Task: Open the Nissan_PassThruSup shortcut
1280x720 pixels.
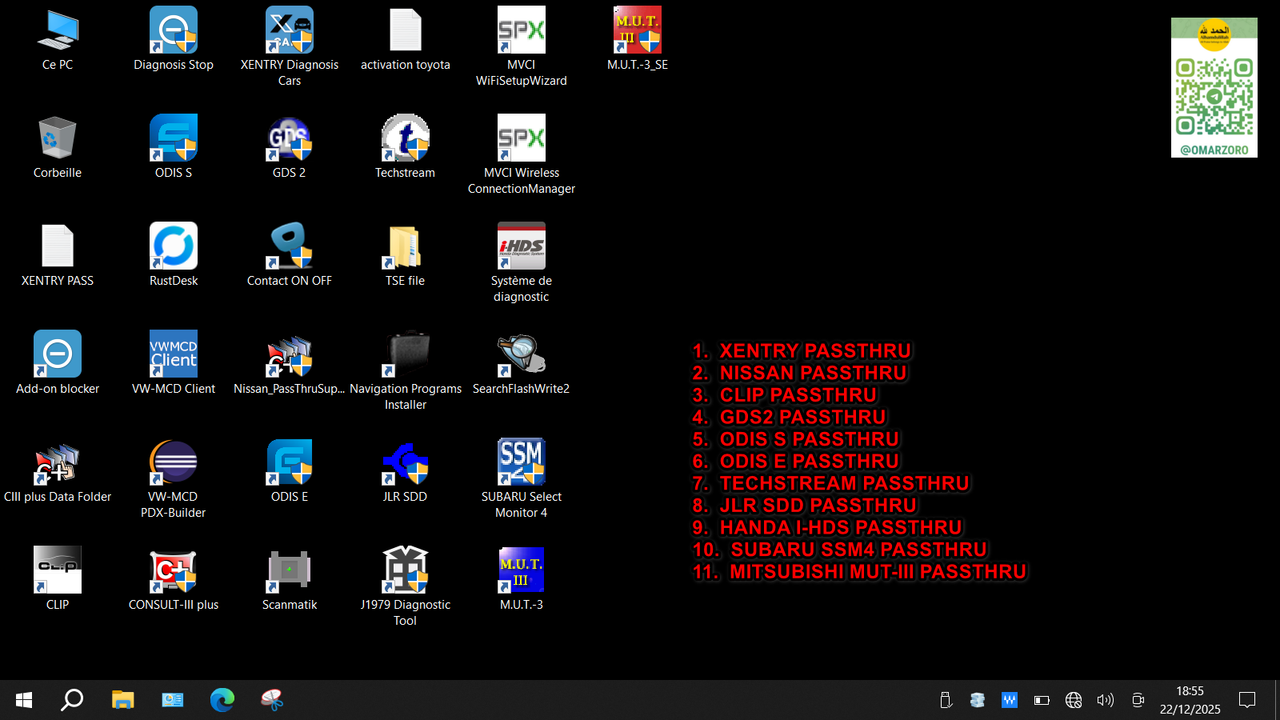Action: coord(289,364)
